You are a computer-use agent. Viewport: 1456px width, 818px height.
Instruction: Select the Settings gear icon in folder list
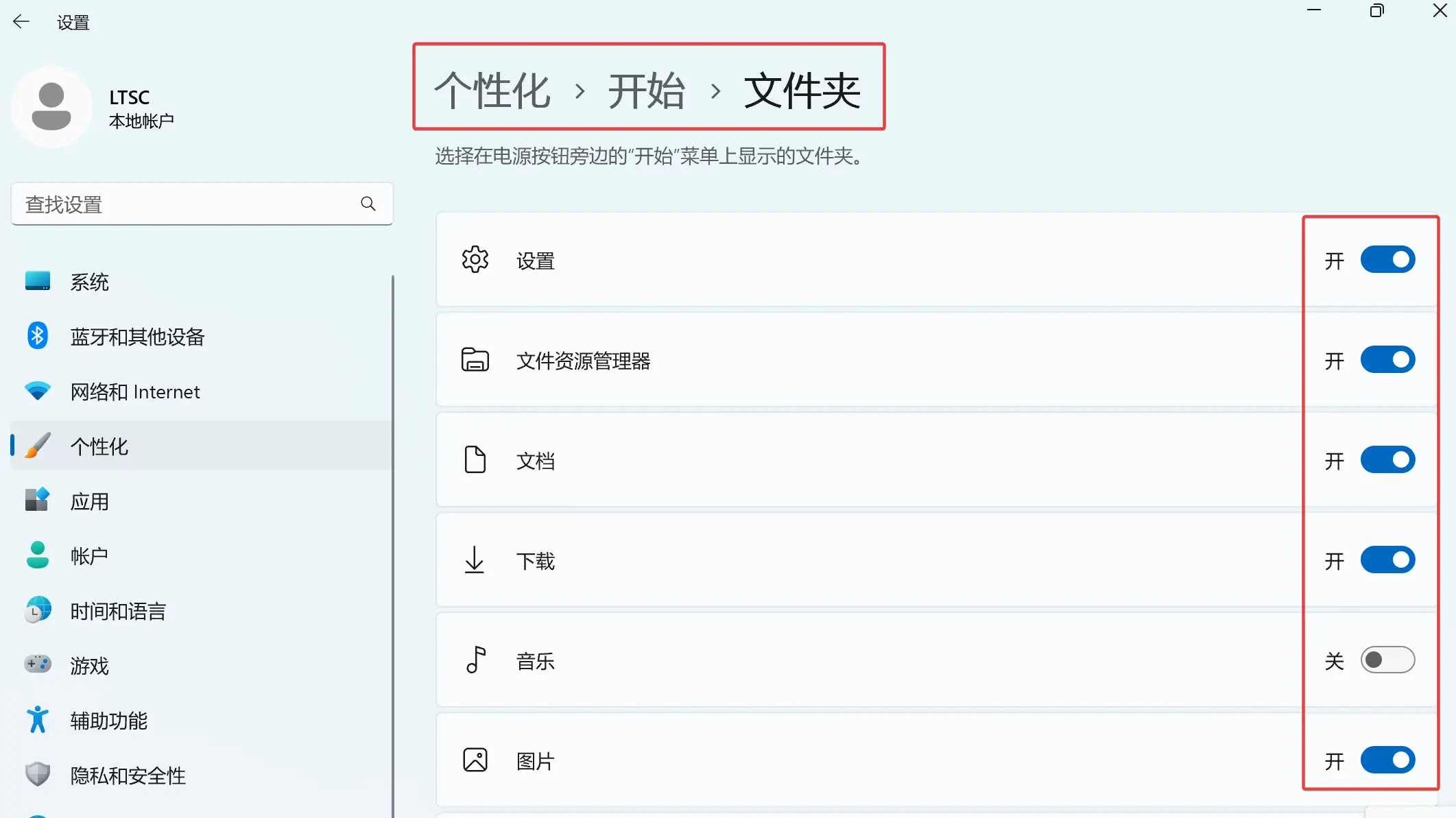click(475, 260)
